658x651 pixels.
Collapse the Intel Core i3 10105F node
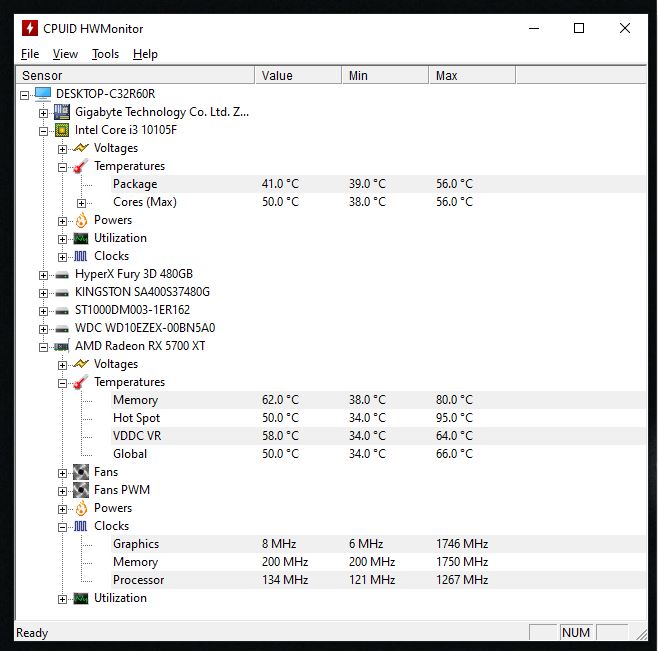pos(43,131)
